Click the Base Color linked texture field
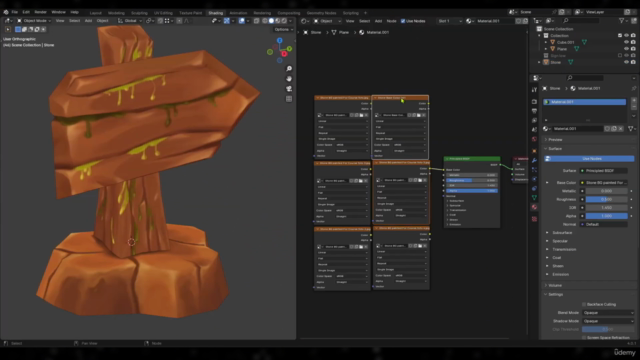The width and height of the screenshot is (640, 360). pos(605,182)
